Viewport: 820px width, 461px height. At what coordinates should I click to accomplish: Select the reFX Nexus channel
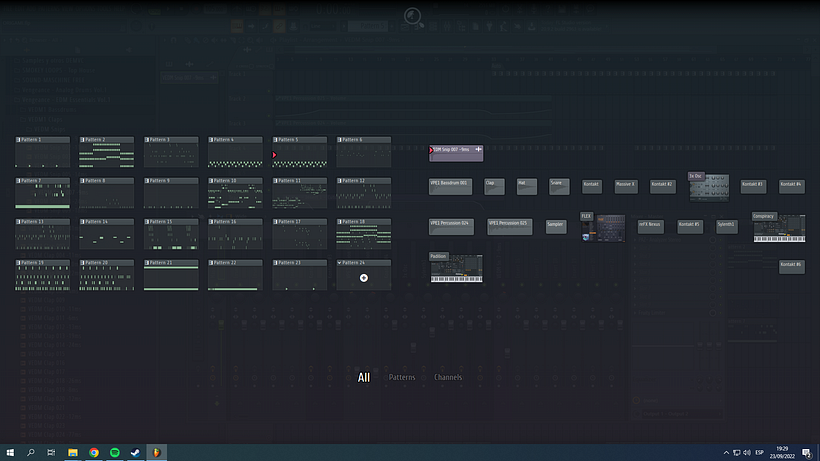[x=653, y=226]
